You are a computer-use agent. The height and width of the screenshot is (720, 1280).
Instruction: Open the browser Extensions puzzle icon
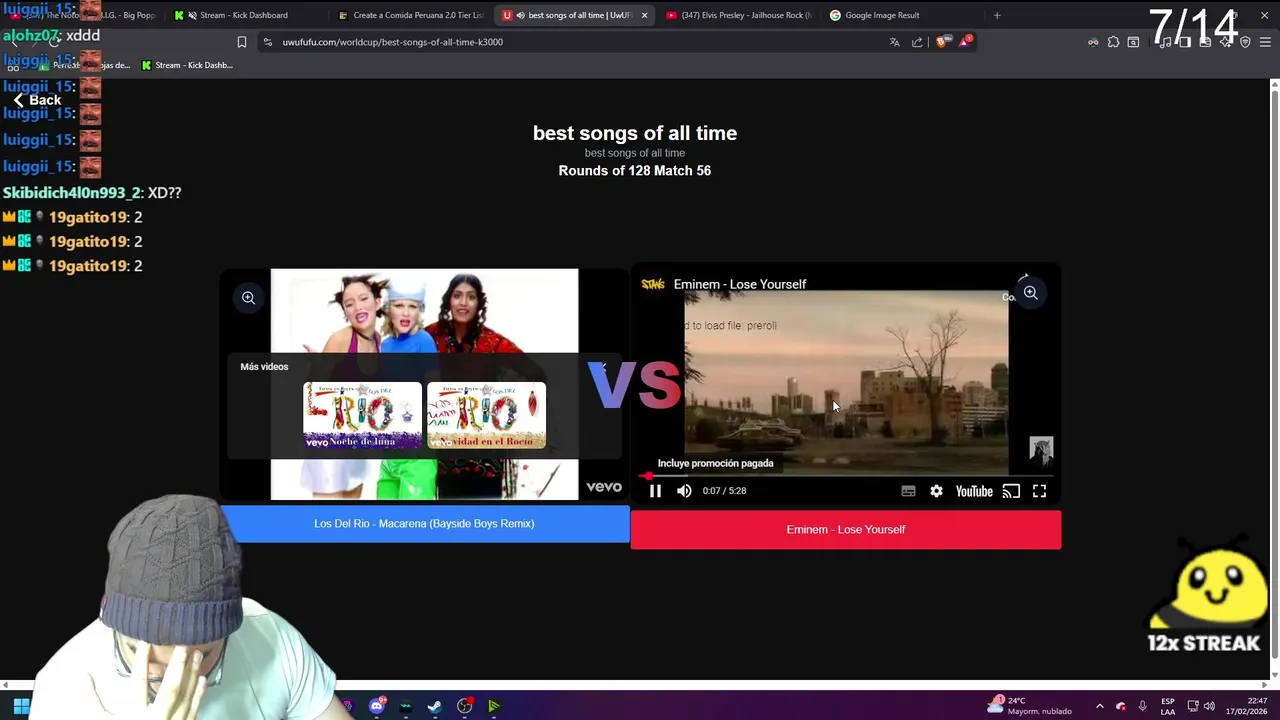pyautogui.click(x=1113, y=42)
